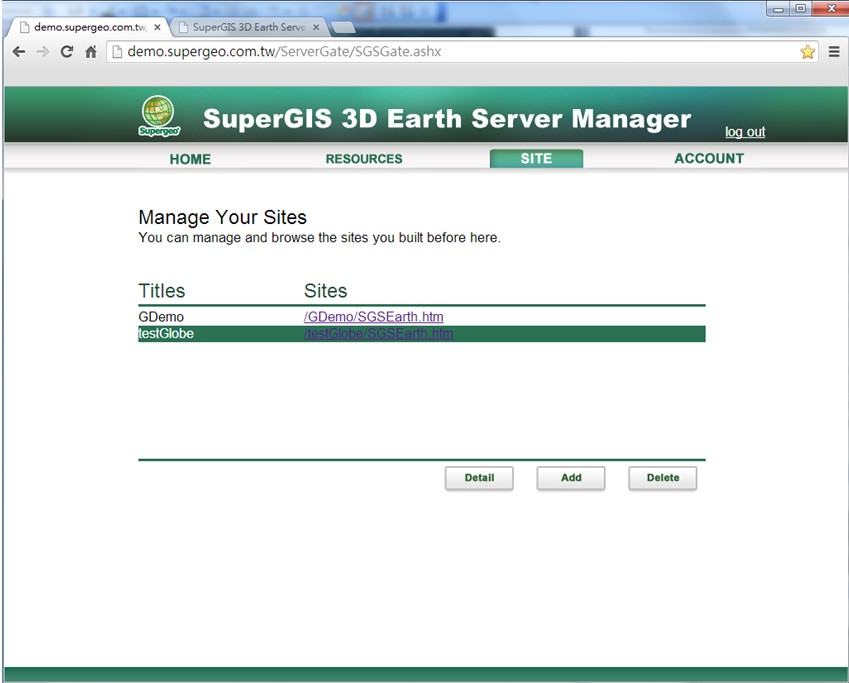The width and height of the screenshot is (849, 683).
Task: Click the Delete button
Action: click(663, 478)
